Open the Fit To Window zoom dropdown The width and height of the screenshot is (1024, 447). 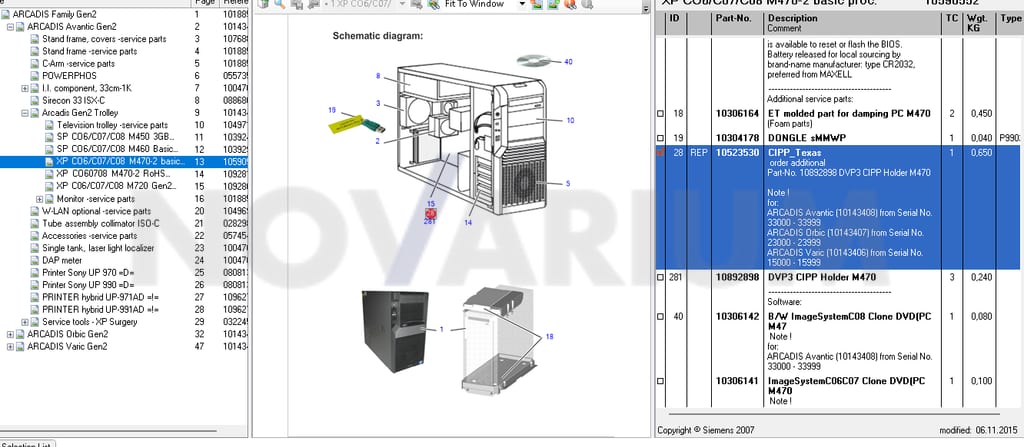(521, 4)
